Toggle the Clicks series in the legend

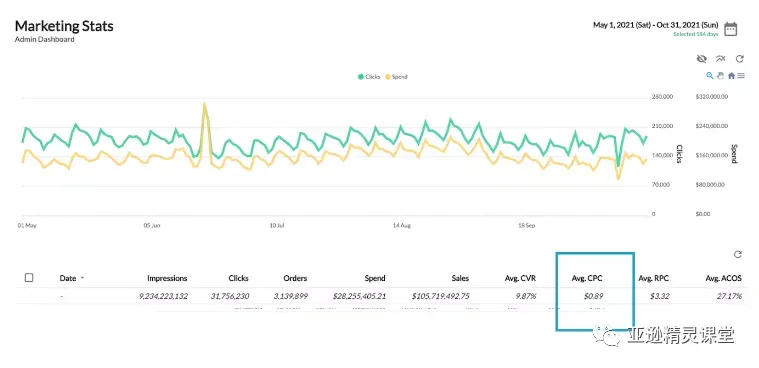tap(369, 77)
